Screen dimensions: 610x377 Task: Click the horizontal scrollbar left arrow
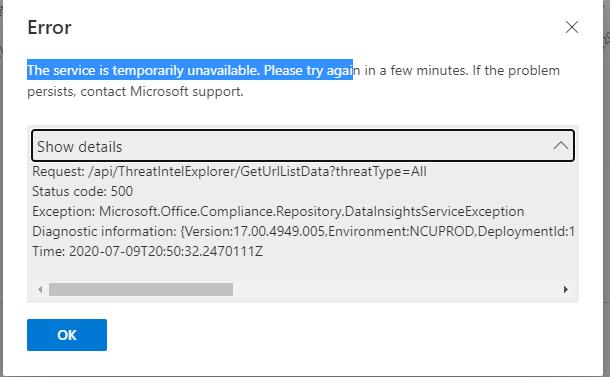[40, 289]
